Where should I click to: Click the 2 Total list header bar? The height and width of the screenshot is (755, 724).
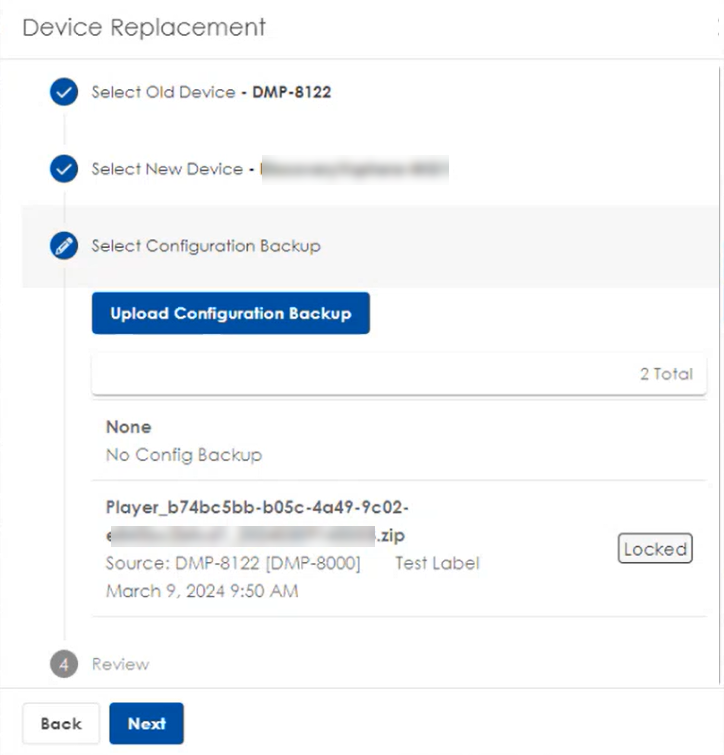coord(399,374)
